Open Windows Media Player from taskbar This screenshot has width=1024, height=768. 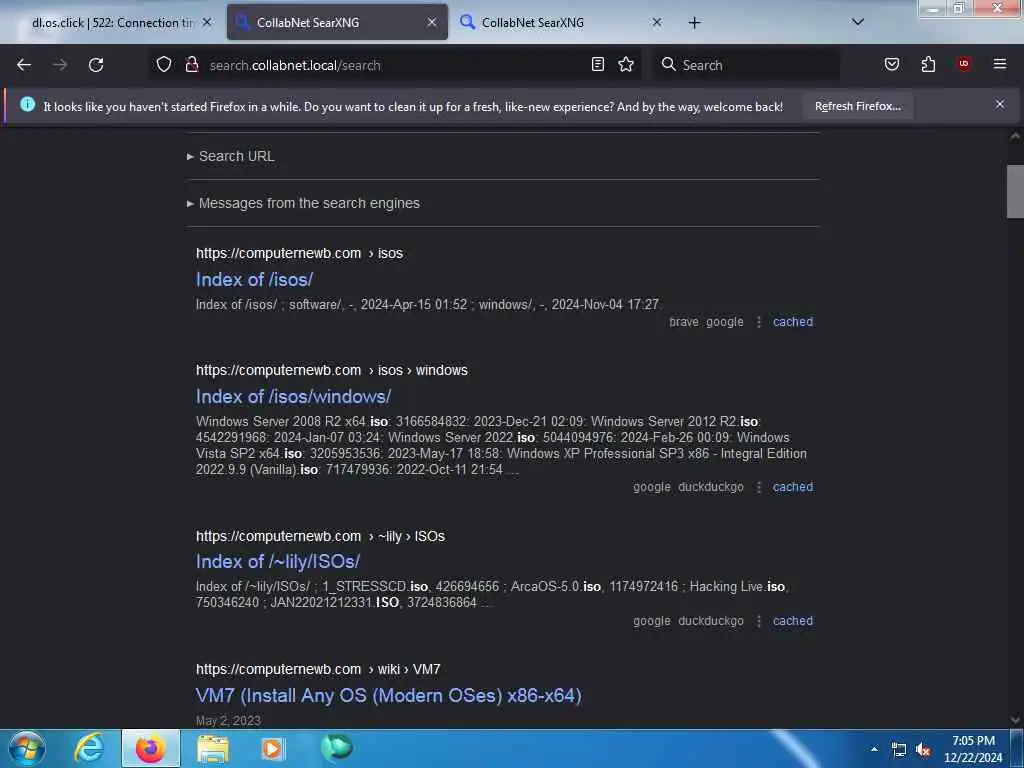click(273, 748)
